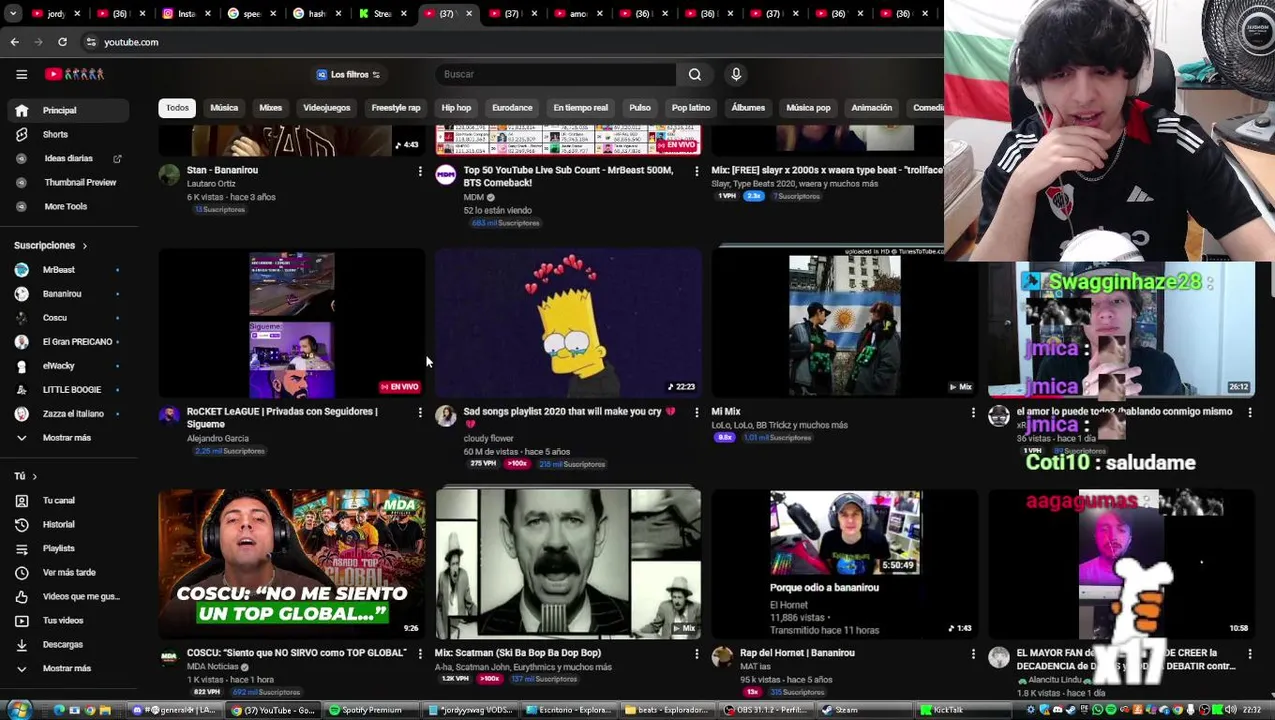
Task: Select the Todos filter chip
Action: pyautogui.click(x=177, y=108)
